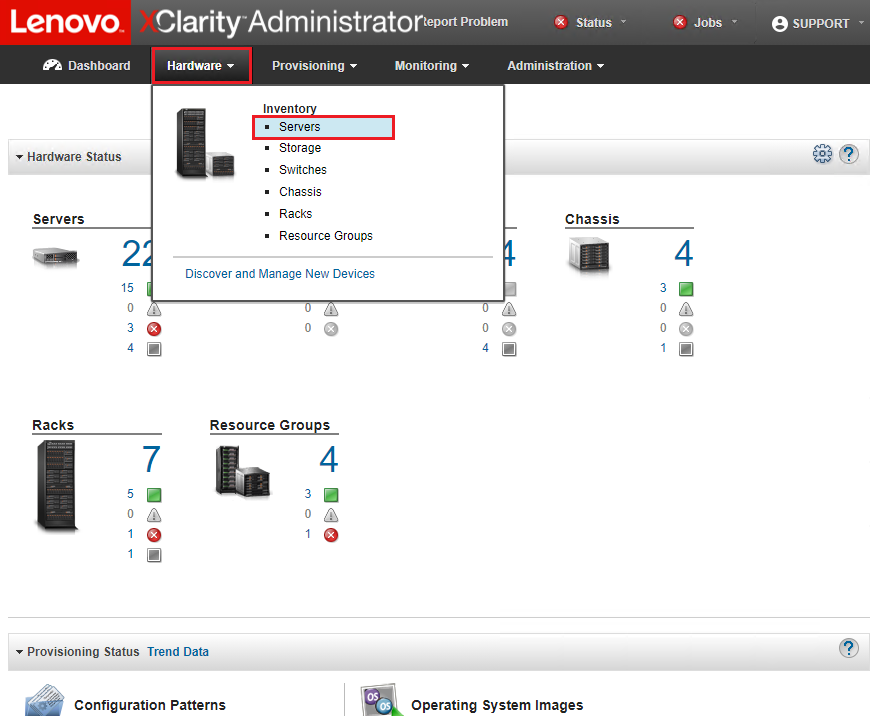Select Racks in the Inventory list

pyautogui.click(x=295, y=214)
